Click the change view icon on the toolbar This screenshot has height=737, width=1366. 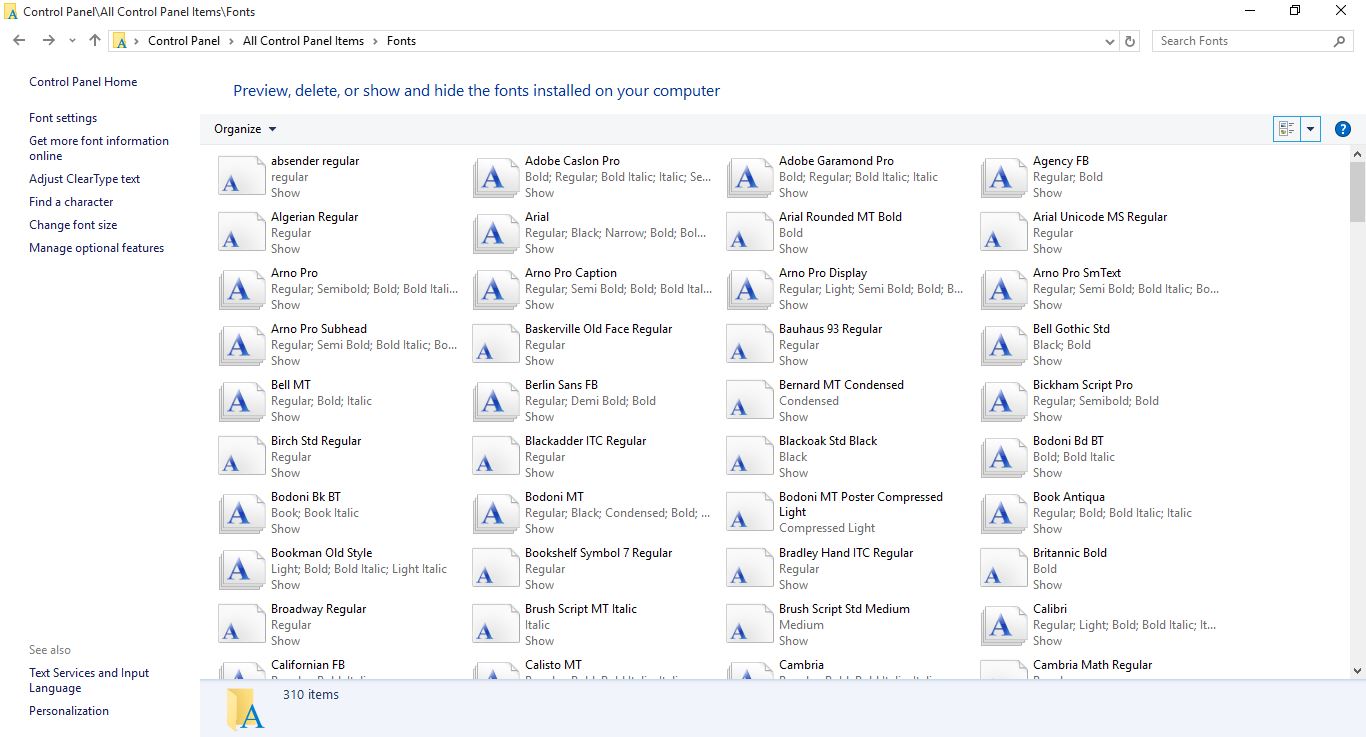[x=1286, y=128]
